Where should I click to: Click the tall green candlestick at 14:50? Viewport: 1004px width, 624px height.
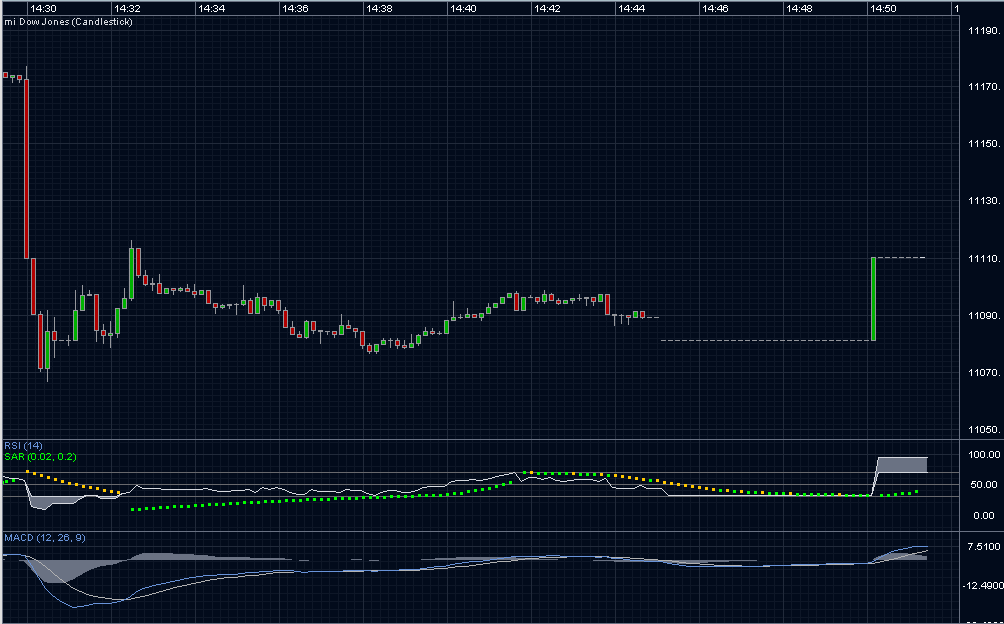tap(873, 299)
